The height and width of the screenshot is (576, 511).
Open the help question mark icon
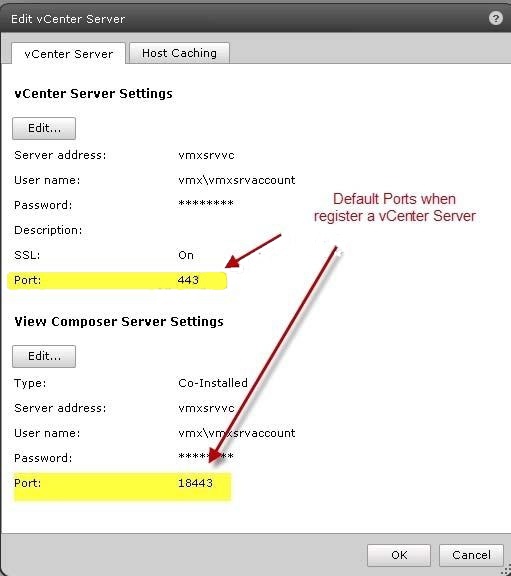(x=495, y=18)
